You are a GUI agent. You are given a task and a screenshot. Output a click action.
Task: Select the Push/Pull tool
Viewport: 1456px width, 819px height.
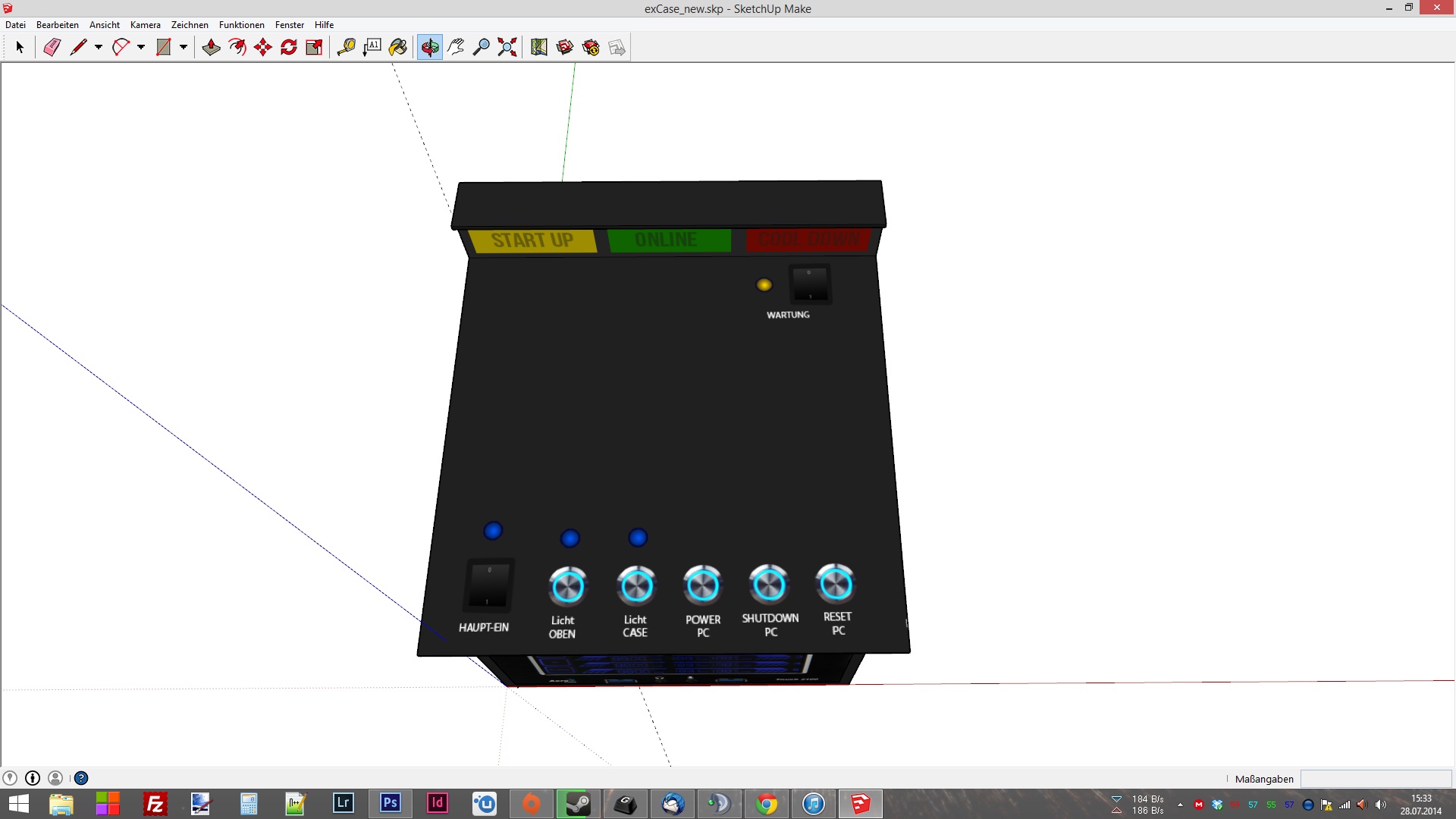[x=211, y=47]
